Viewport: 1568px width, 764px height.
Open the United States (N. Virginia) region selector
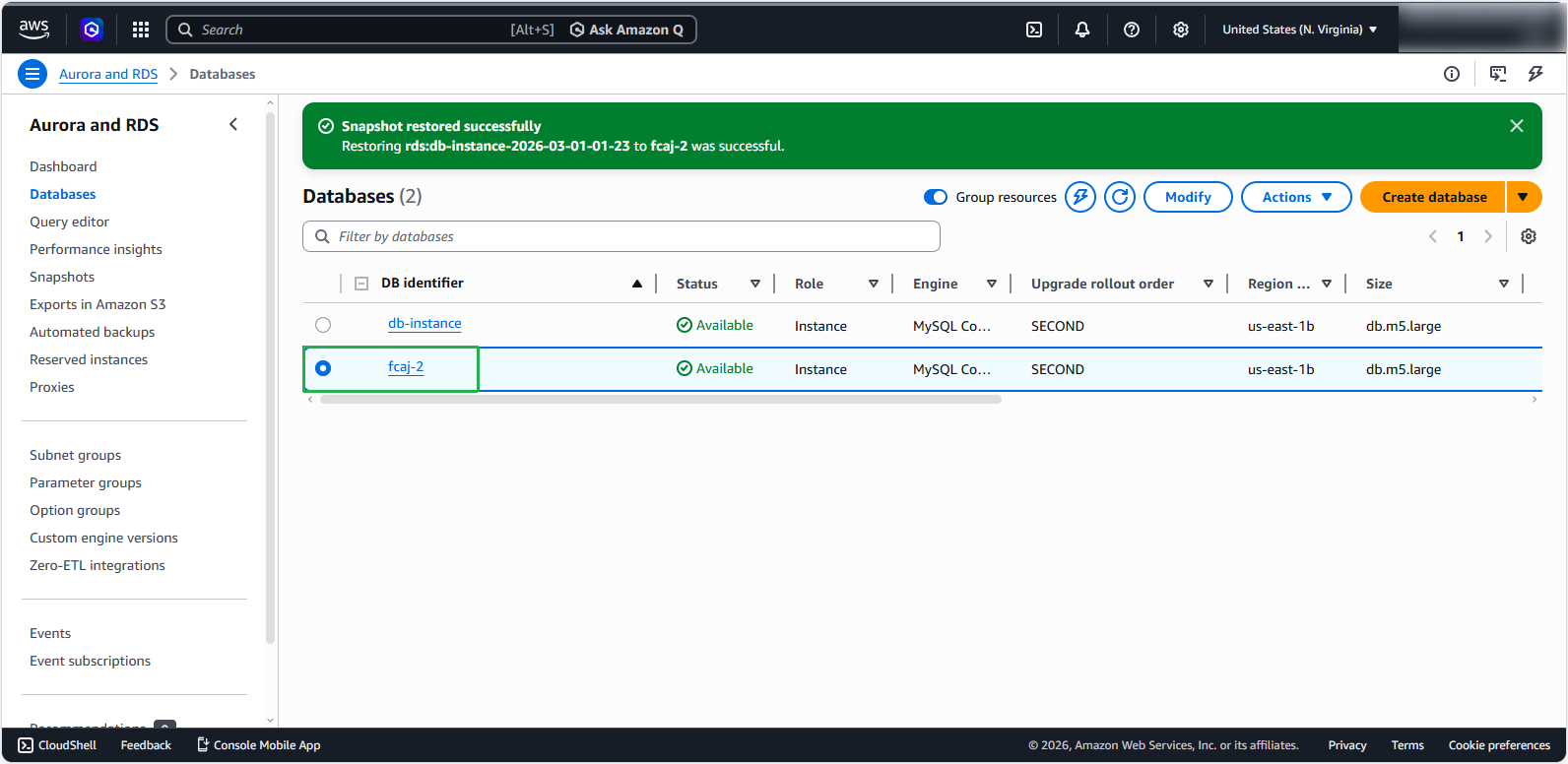[1300, 30]
